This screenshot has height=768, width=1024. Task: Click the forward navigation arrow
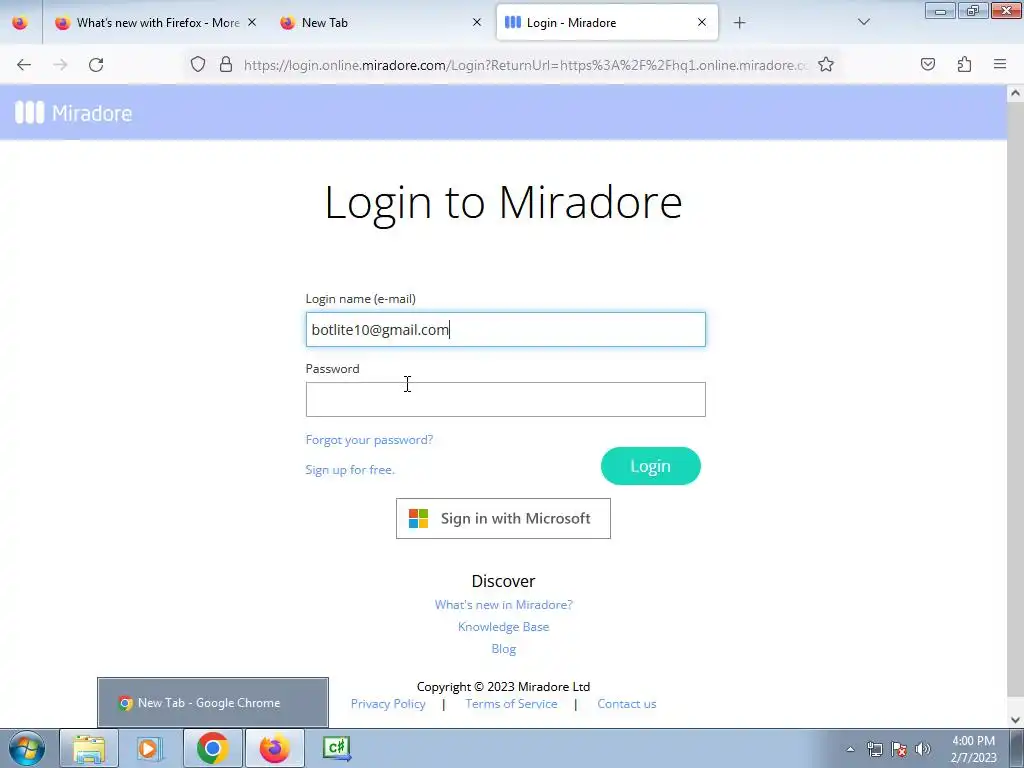pos(60,65)
